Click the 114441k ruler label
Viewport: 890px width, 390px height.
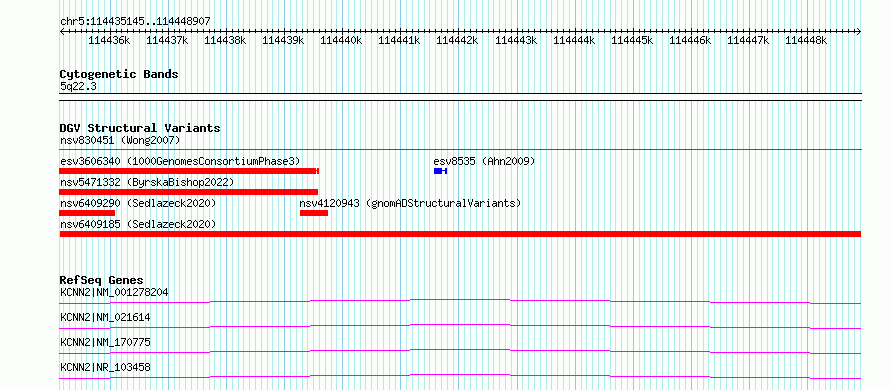399,40
